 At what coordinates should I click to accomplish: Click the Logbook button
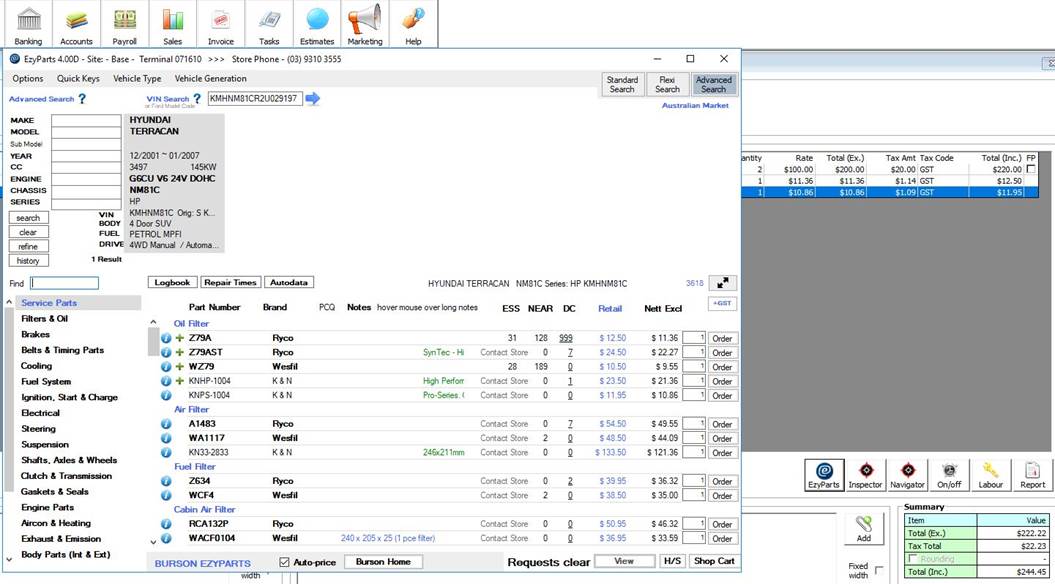click(x=172, y=283)
